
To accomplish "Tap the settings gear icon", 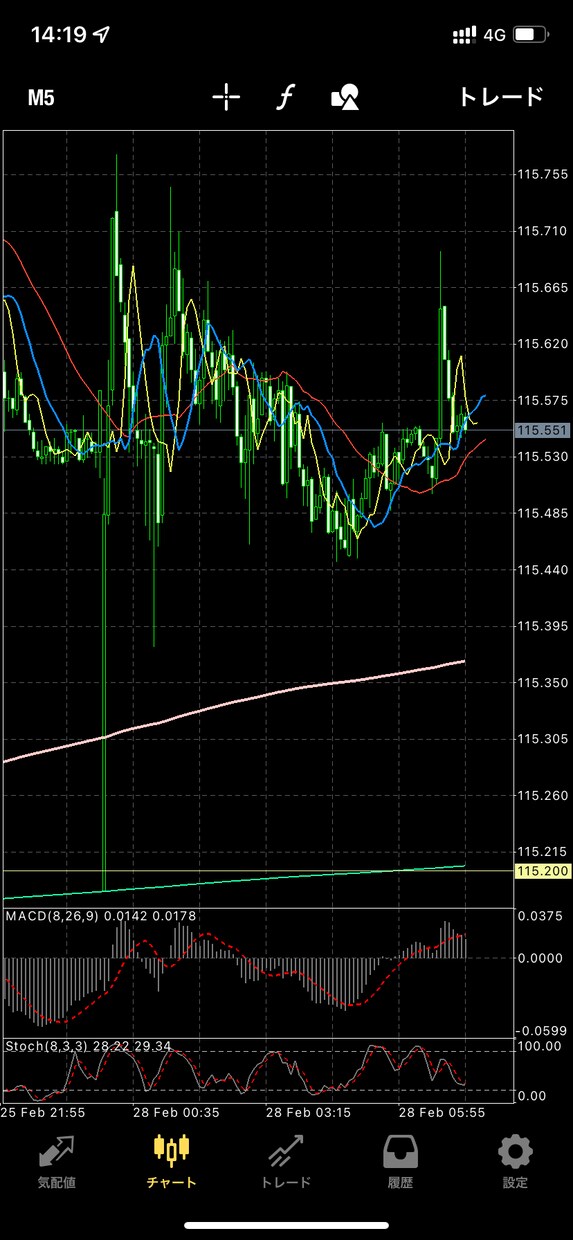I will tap(515, 1151).
